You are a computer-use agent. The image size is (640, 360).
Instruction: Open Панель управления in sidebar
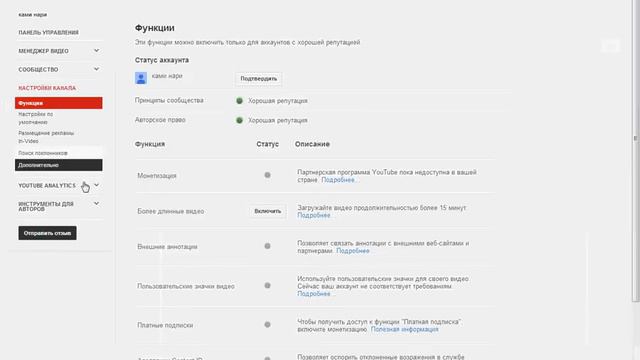point(49,32)
